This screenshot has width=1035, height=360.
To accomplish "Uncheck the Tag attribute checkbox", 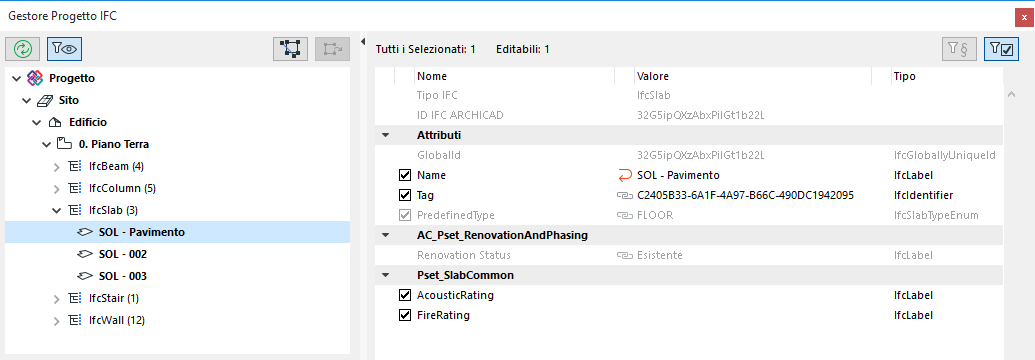I will coord(405,196).
